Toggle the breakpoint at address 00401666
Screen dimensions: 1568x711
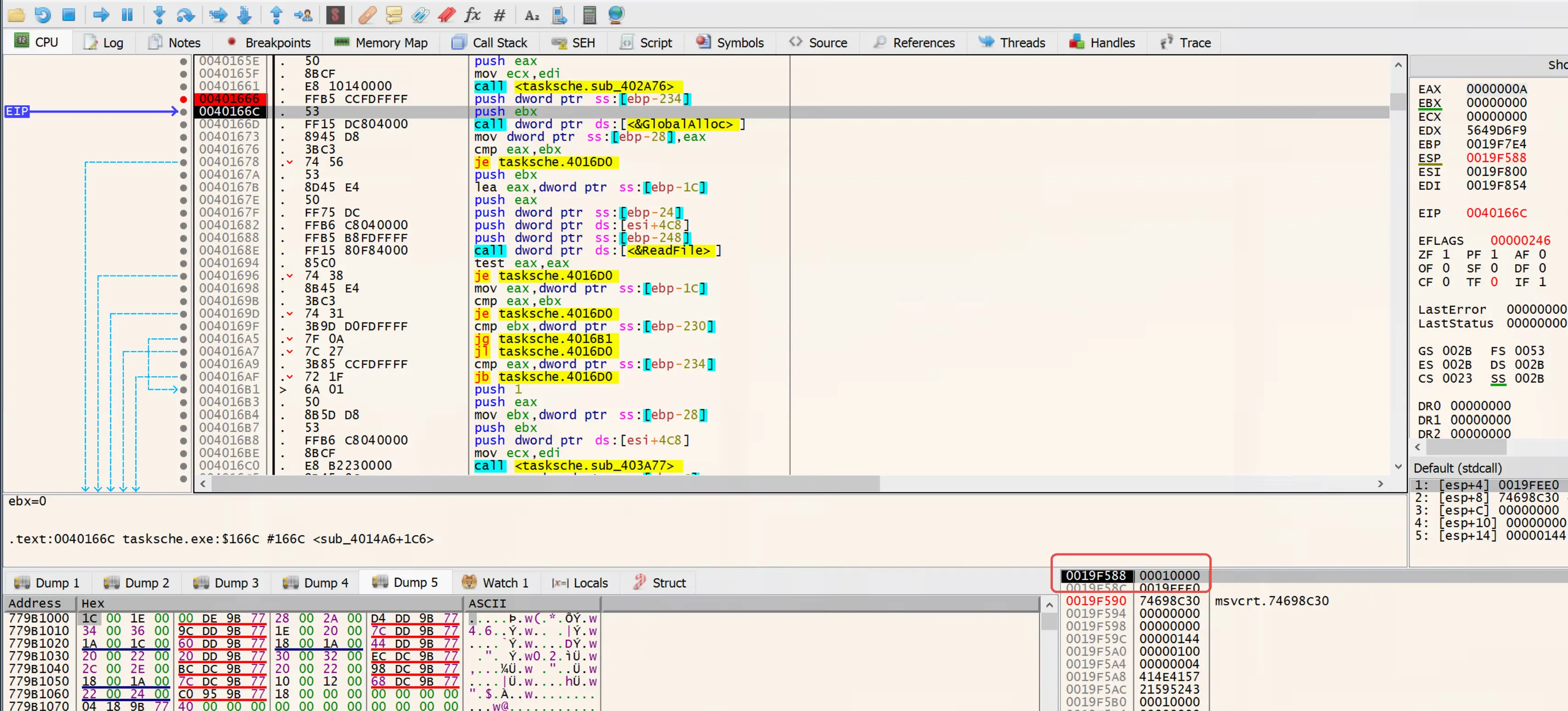pyautogui.click(x=183, y=99)
